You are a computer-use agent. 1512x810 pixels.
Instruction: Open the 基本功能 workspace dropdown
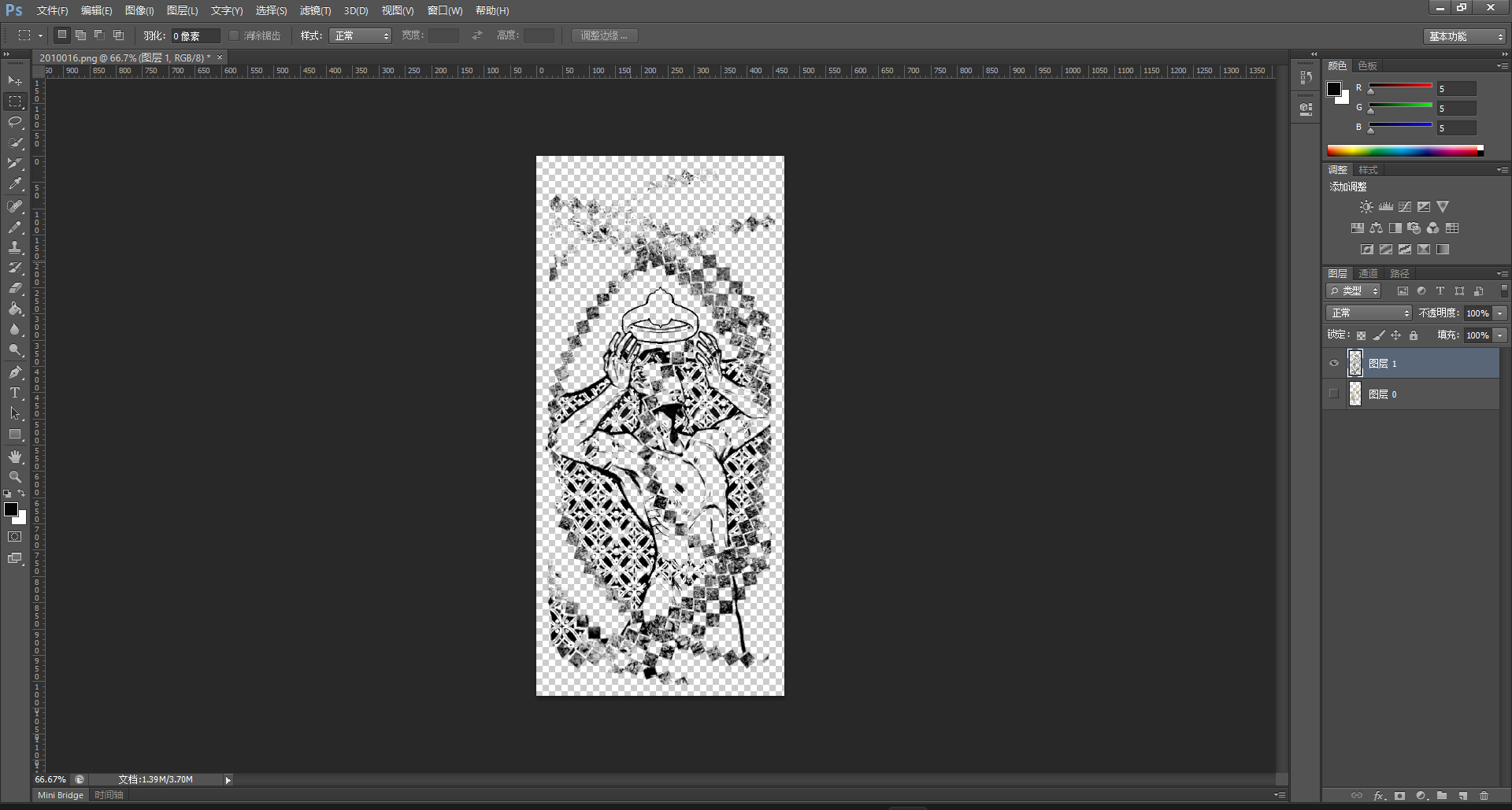[x=1466, y=36]
